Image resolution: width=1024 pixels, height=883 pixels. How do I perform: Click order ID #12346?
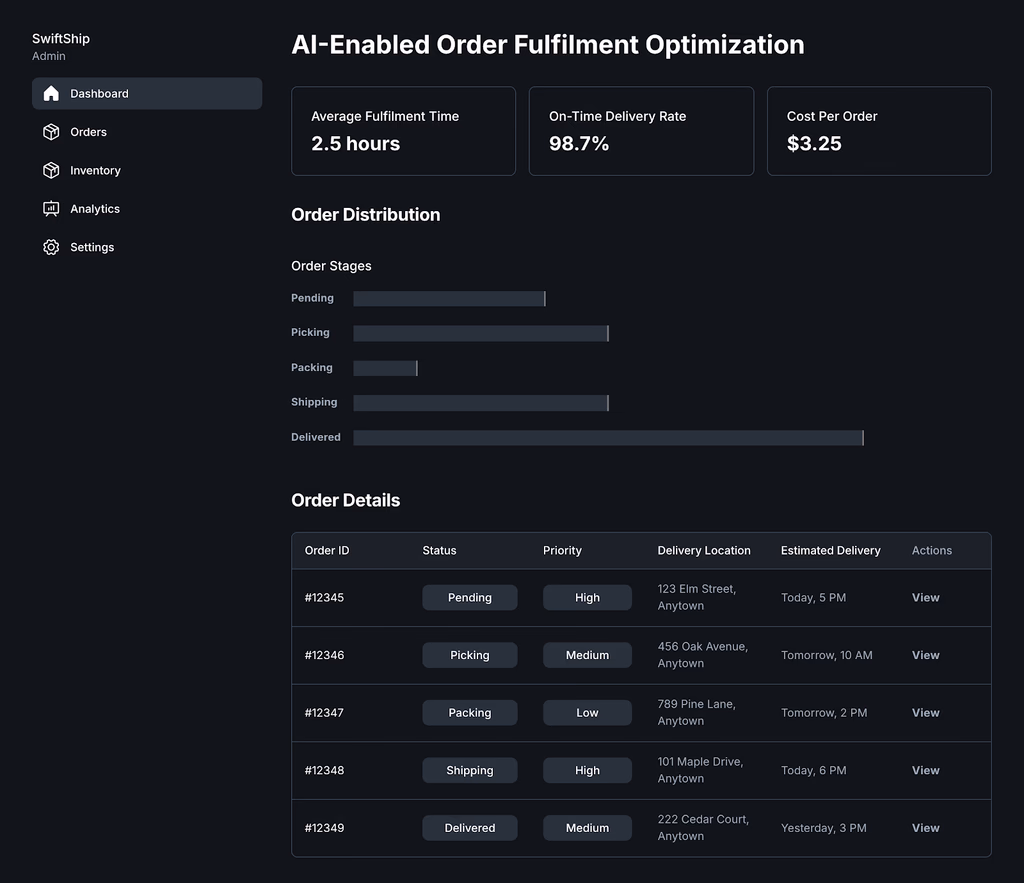pos(324,655)
